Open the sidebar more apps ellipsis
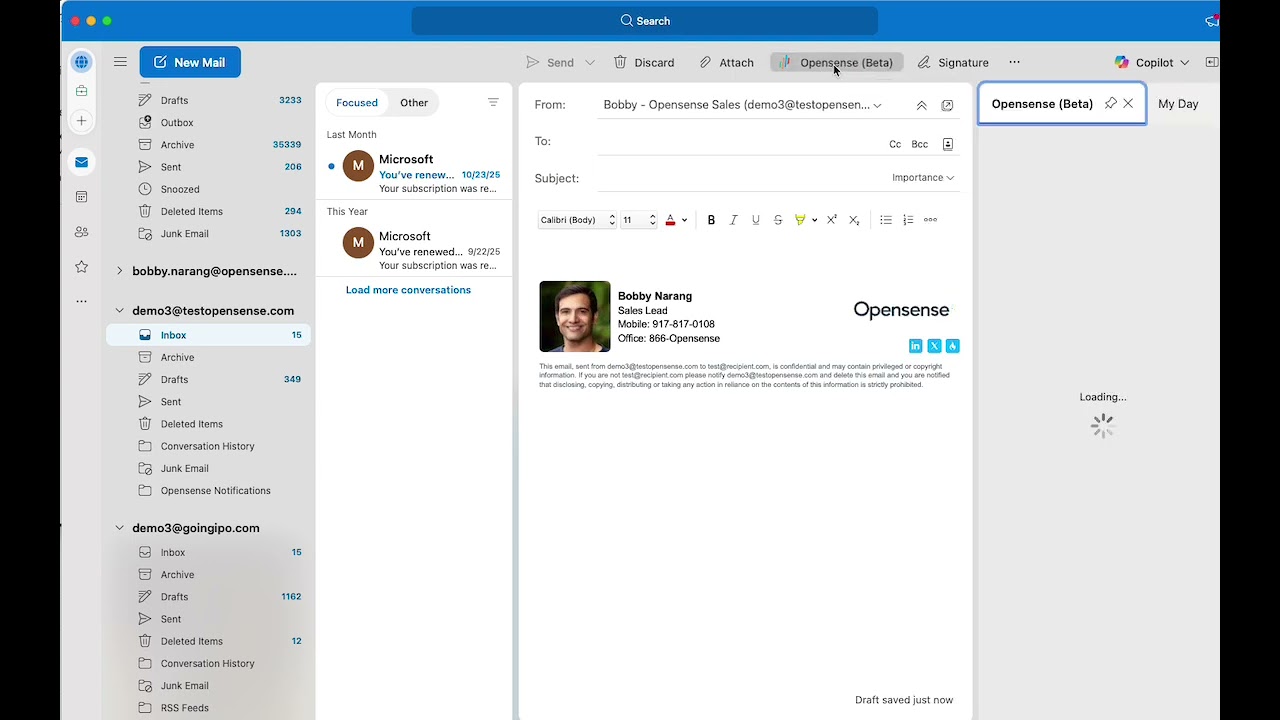Image resolution: width=1280 pixels, height=720 pixels. pos(82,301)
